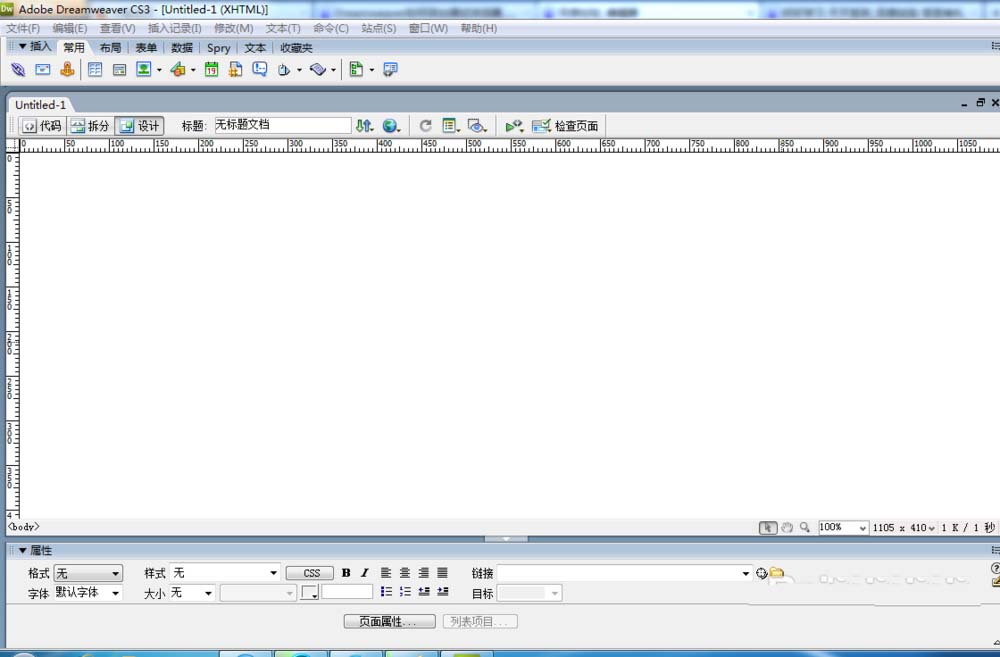Open the text color swatch picker
Image resolution: width=1000 pixels, height=657 pixels.
pyautogui.click(x=310, y=593)
